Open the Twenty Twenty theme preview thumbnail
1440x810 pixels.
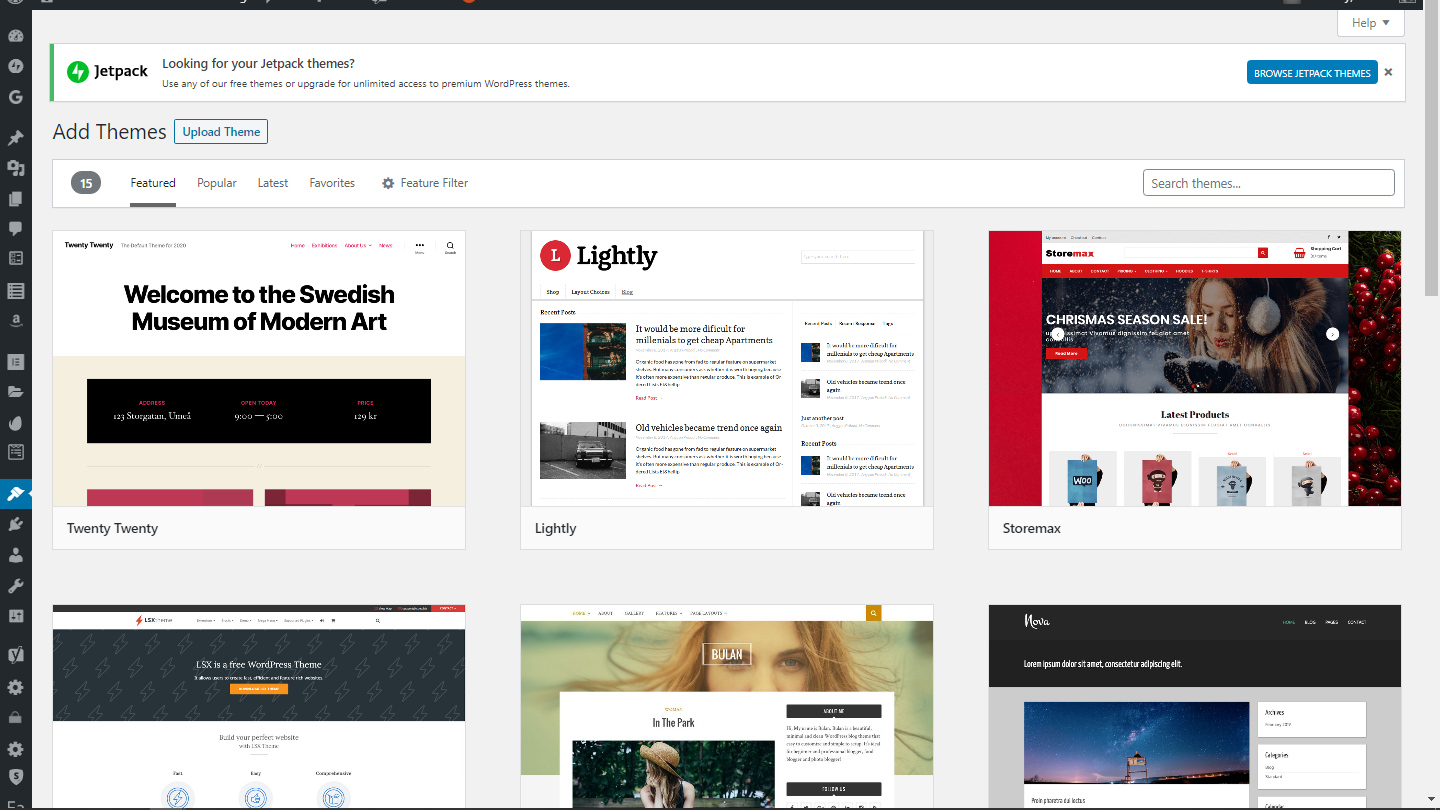coord(259,369)
